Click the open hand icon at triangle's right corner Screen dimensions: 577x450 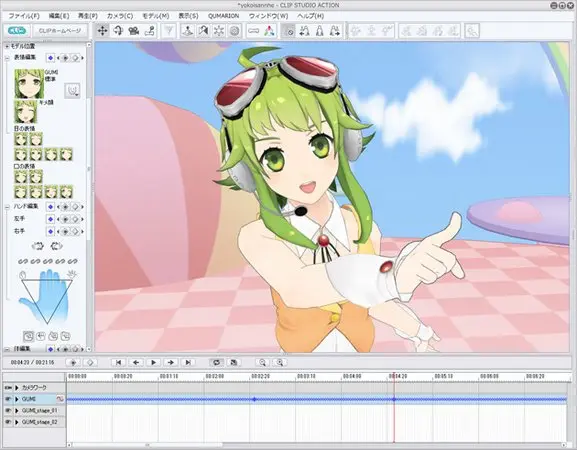72,274
